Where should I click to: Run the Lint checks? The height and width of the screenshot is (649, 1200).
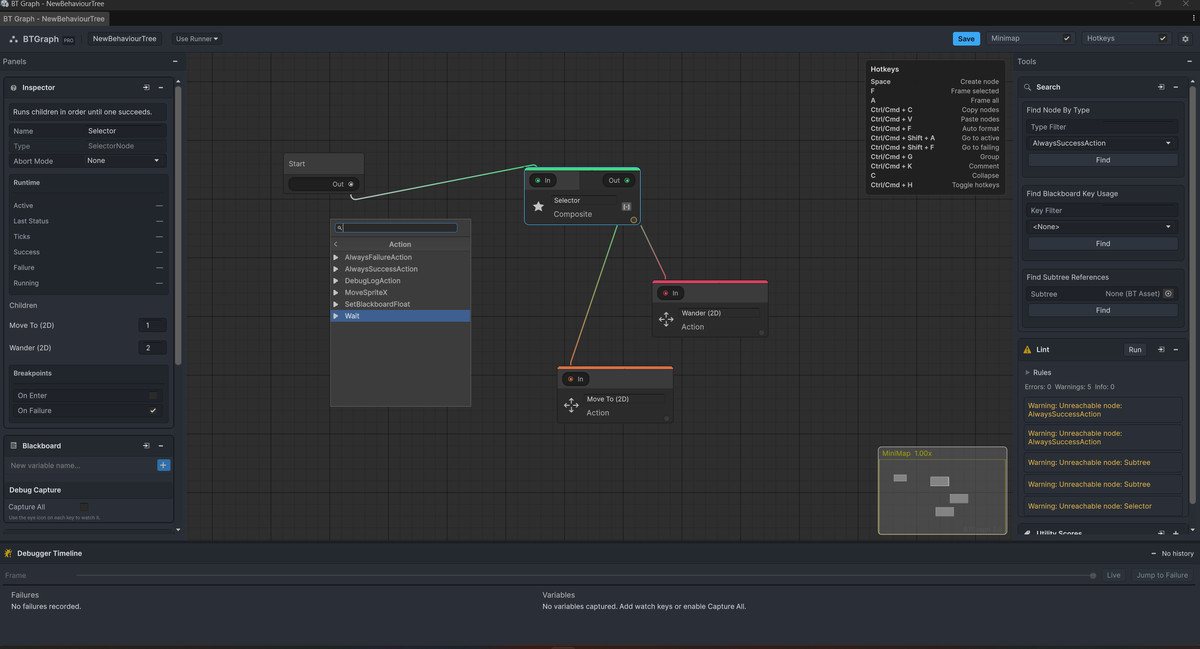click(1135, 350)
